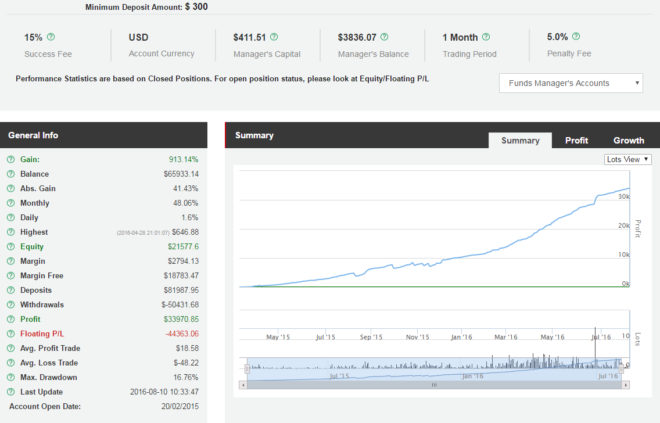Click right arrow of chart scrollbar
This screenshot has height=423, width=660.
point(627,383)
